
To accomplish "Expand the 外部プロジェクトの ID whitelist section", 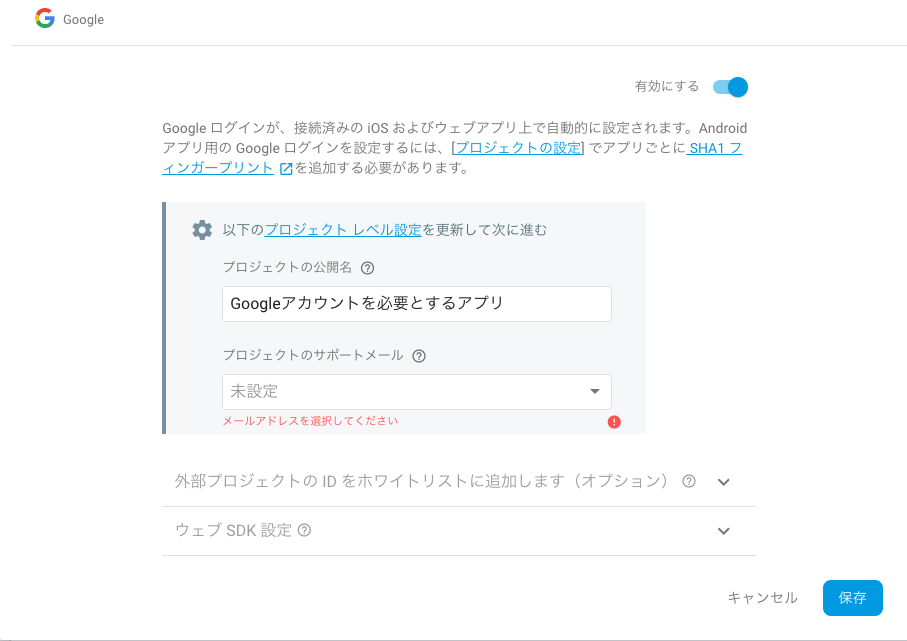I will 724,482.
